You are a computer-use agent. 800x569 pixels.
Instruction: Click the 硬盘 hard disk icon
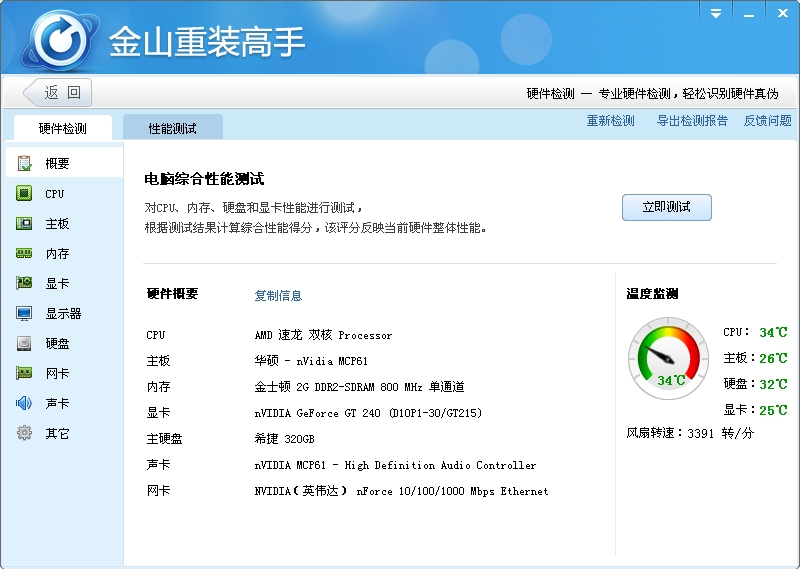pyautogui.click(x=24, y=343)
